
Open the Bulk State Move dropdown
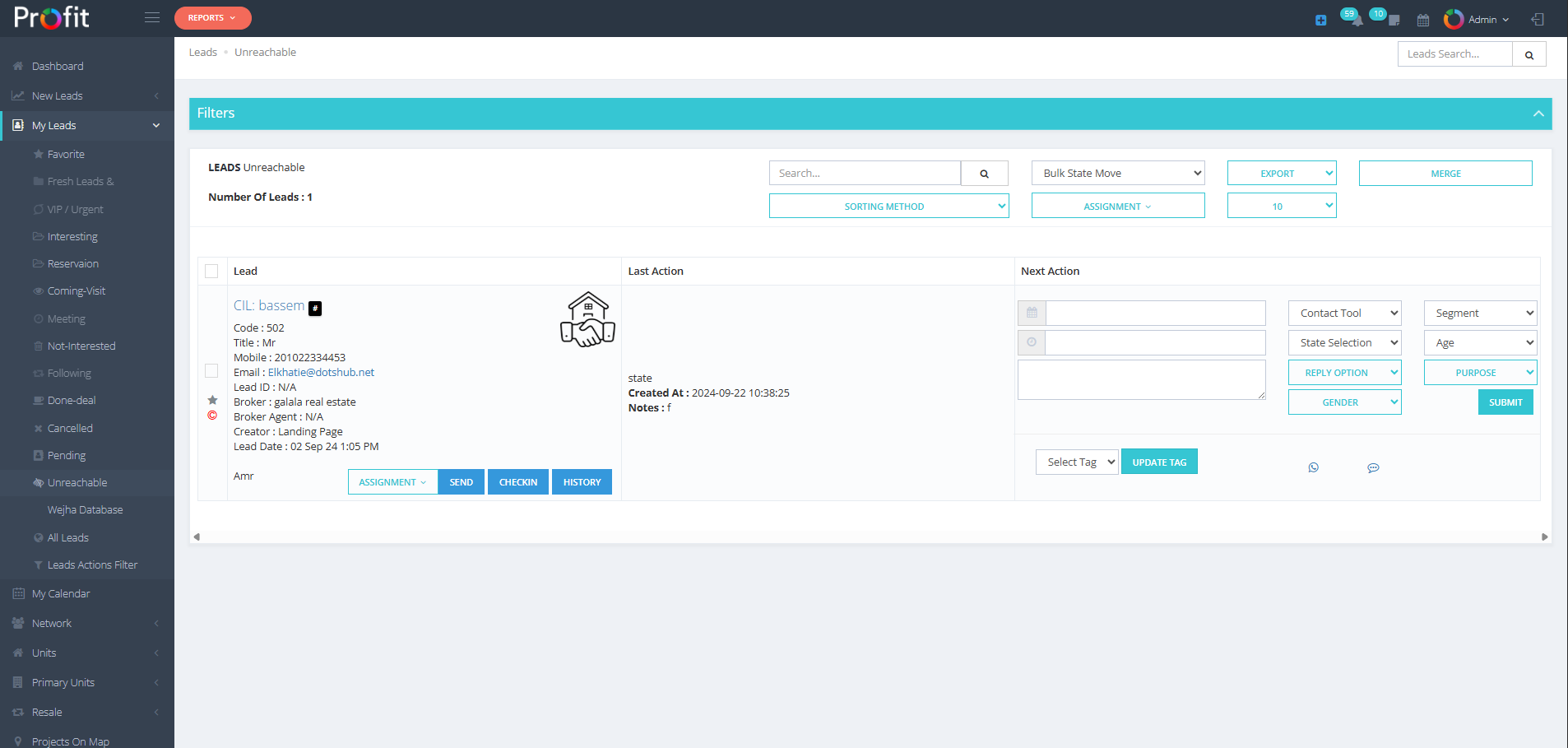1117,174
